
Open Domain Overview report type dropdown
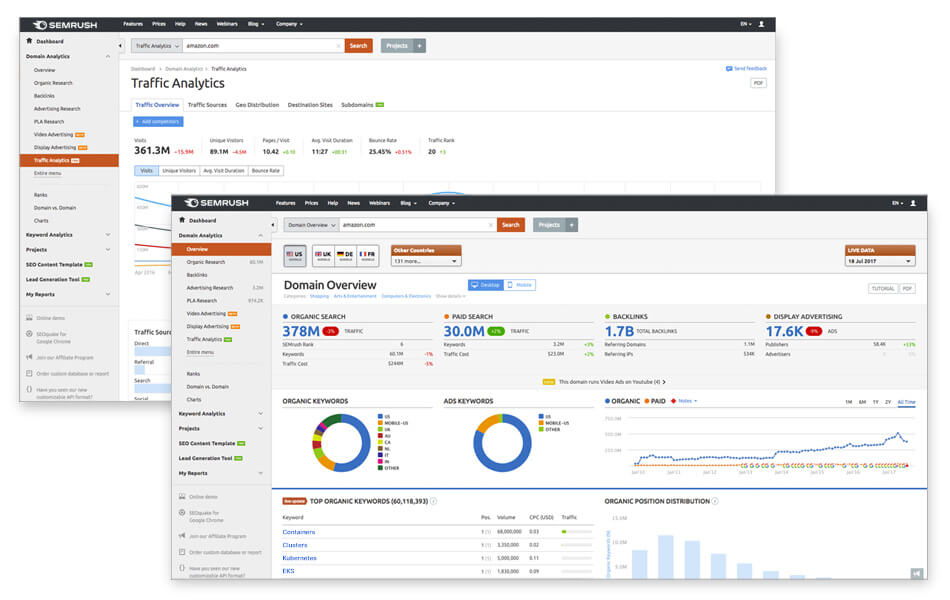tap(311, 225)
